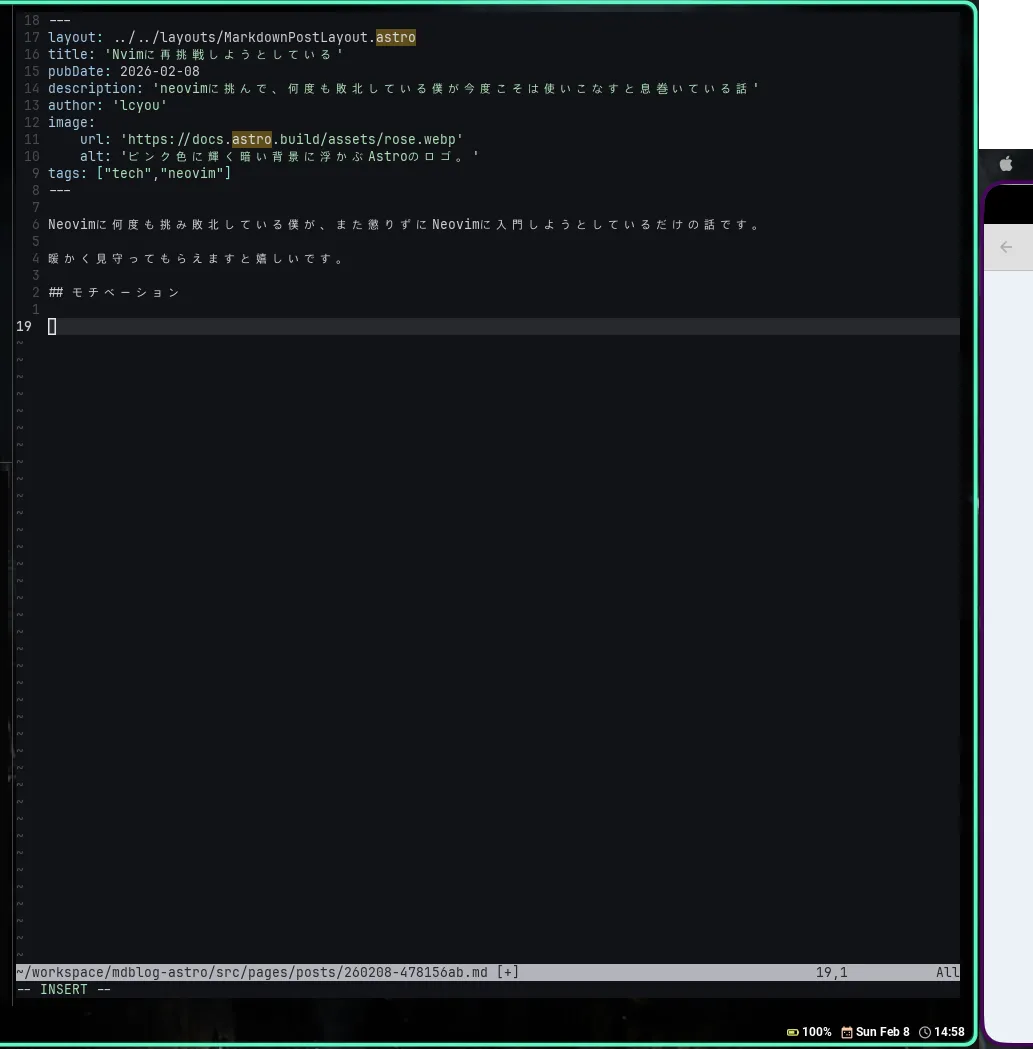Click line number 19 in the gutter
Image resolution: width=1033 pixels, height=1049 pixels.
[24, 326]
